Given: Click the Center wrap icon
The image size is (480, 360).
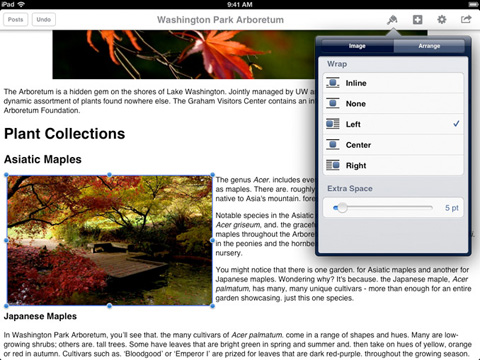Looking at the screenshot, I should (333, 145).
